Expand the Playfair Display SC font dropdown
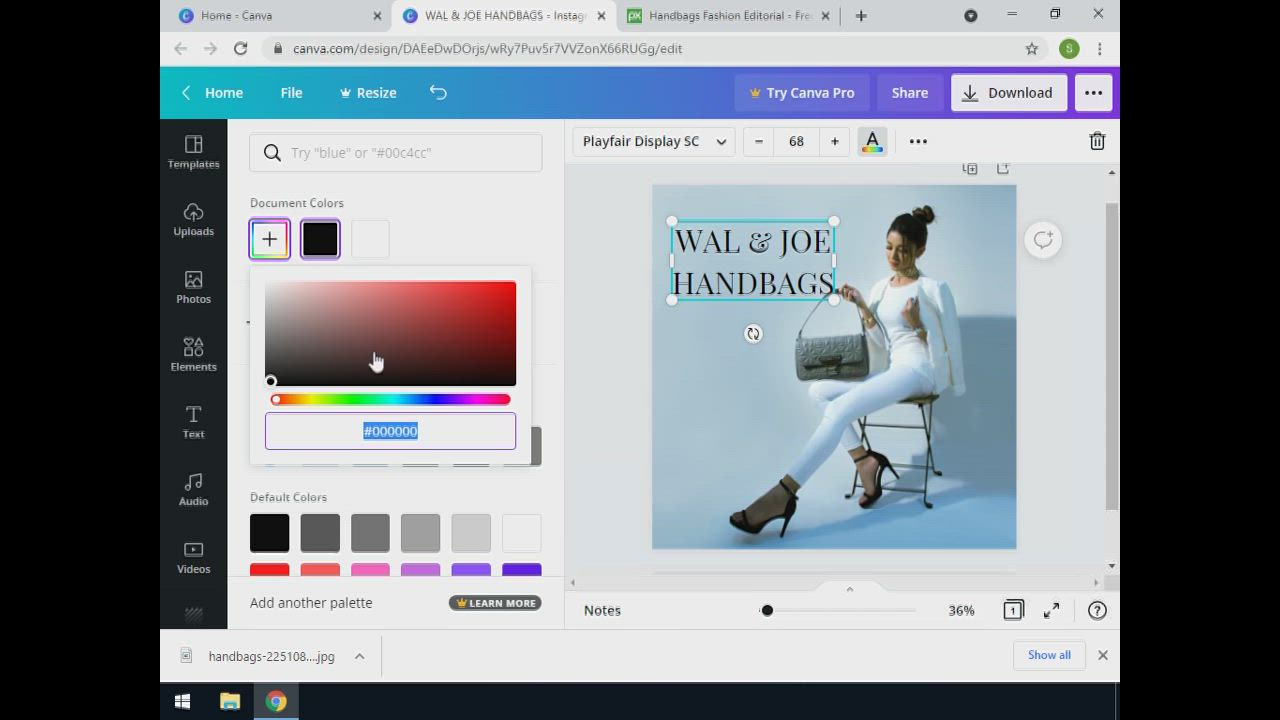The height and width of the screenshot is (720, 1280). point(654,142)
